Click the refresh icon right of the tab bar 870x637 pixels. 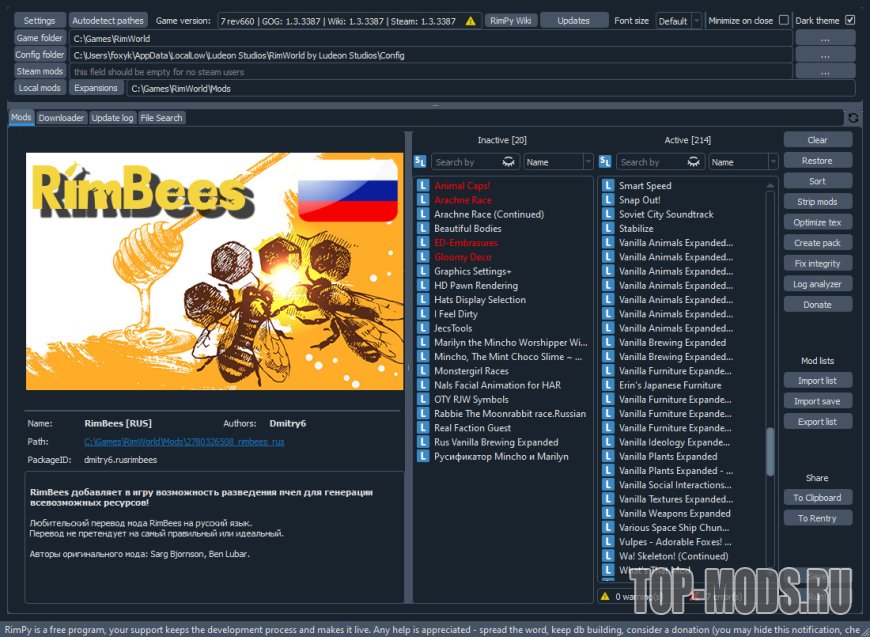click(852, 118)
